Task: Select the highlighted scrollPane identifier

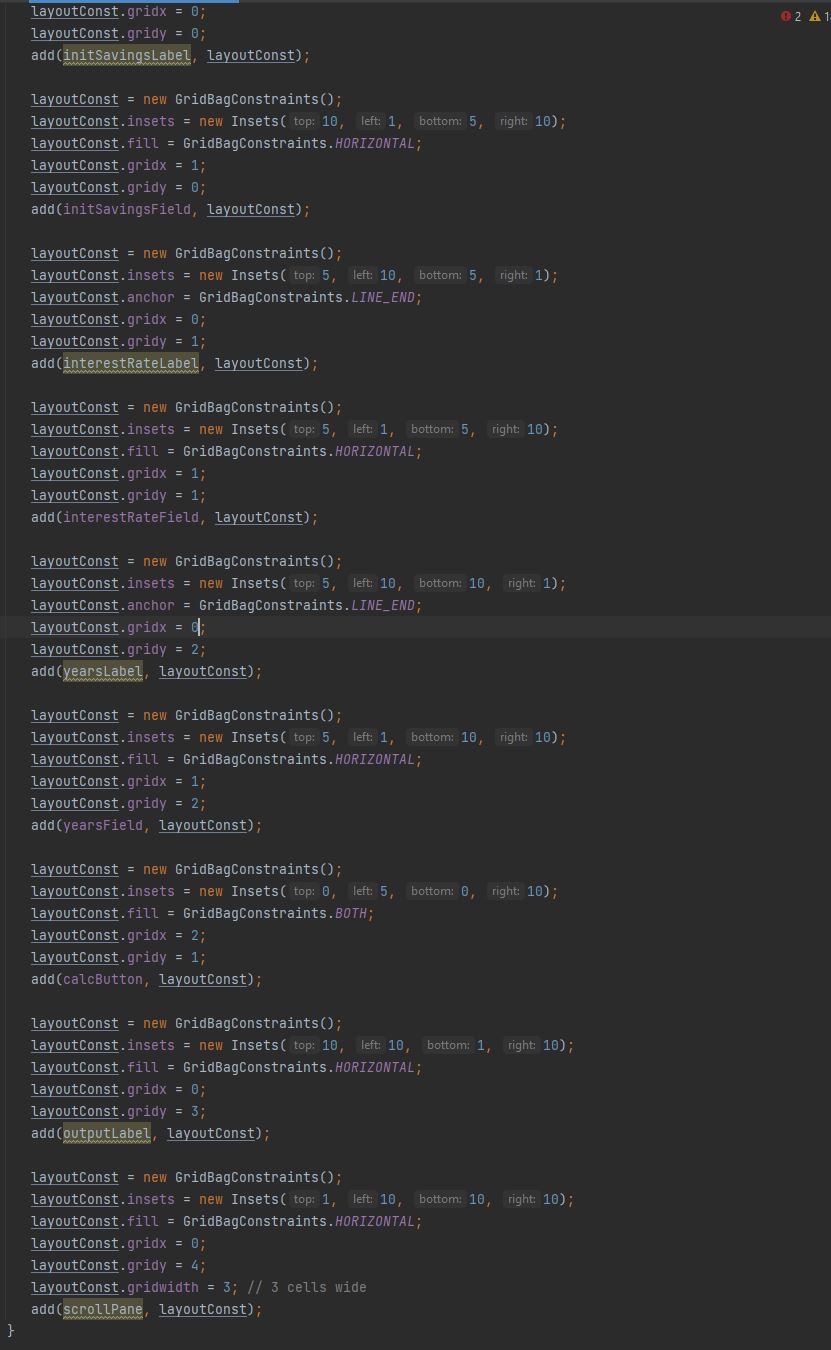Action: pyautogui.click(x=102, y=1309)
